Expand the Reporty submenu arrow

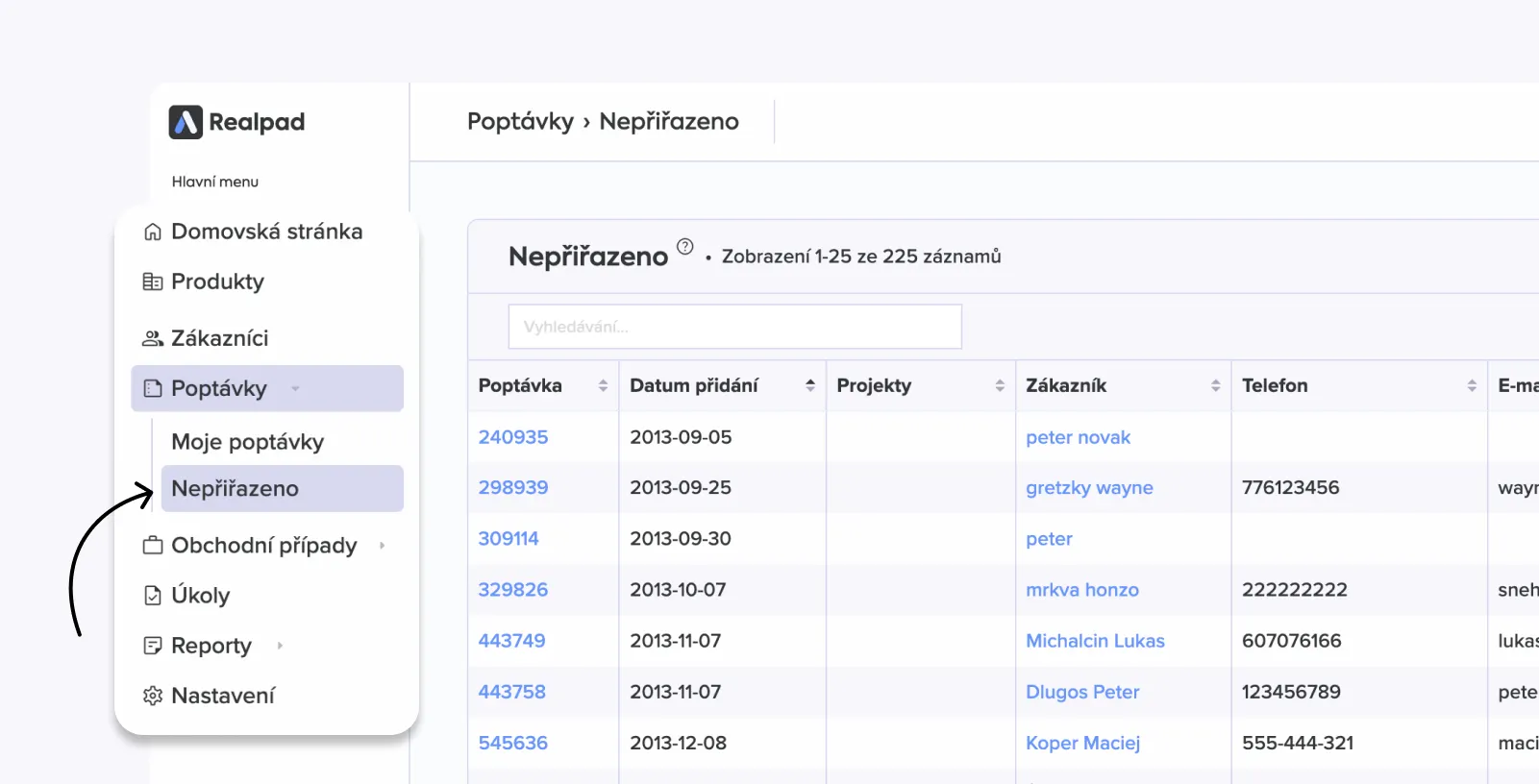tap(280, 646)
